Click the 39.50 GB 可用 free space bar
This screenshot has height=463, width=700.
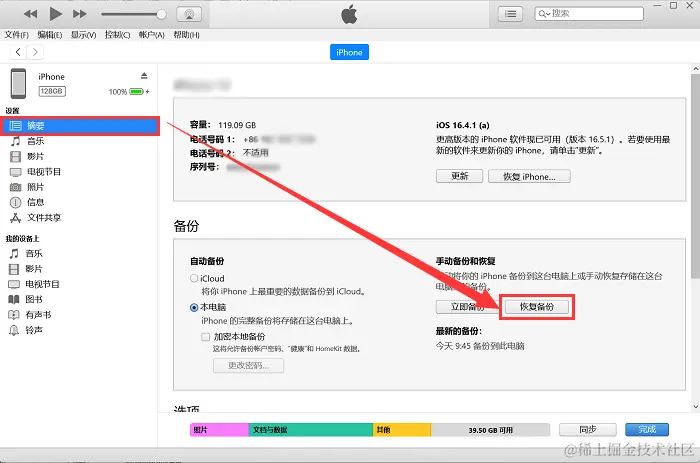(490, 430)
